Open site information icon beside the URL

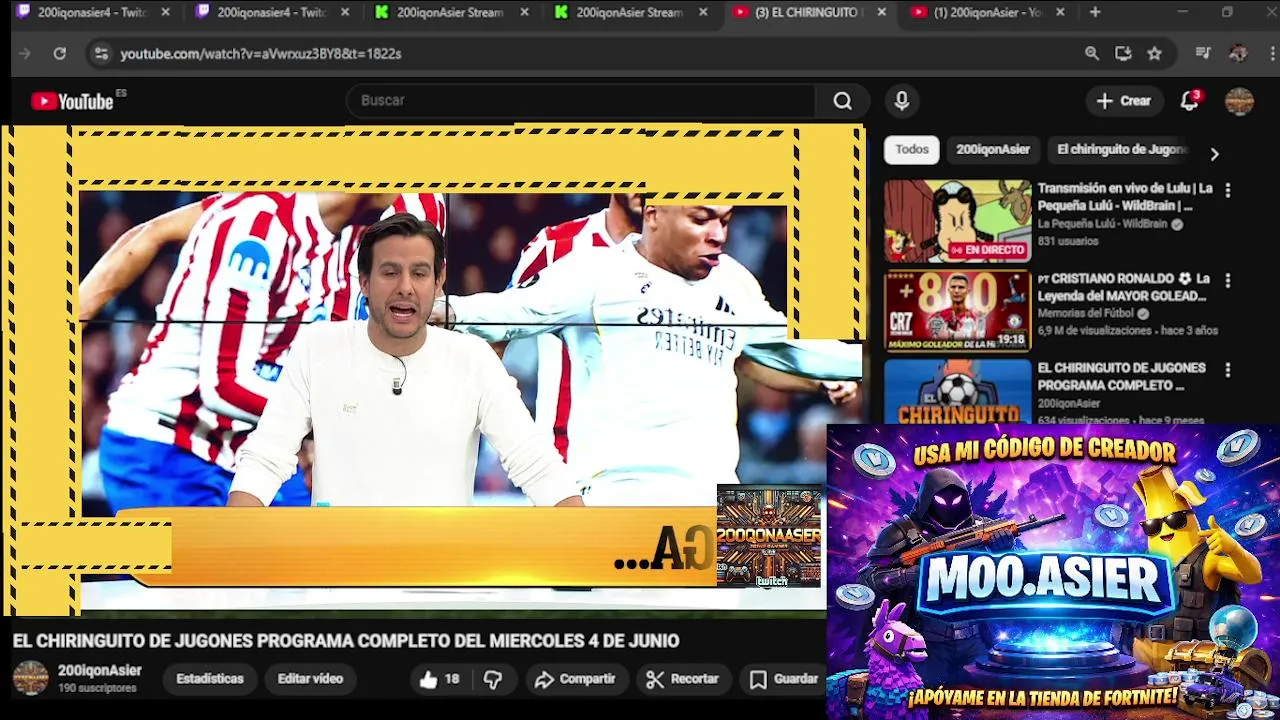click(100, 54)
